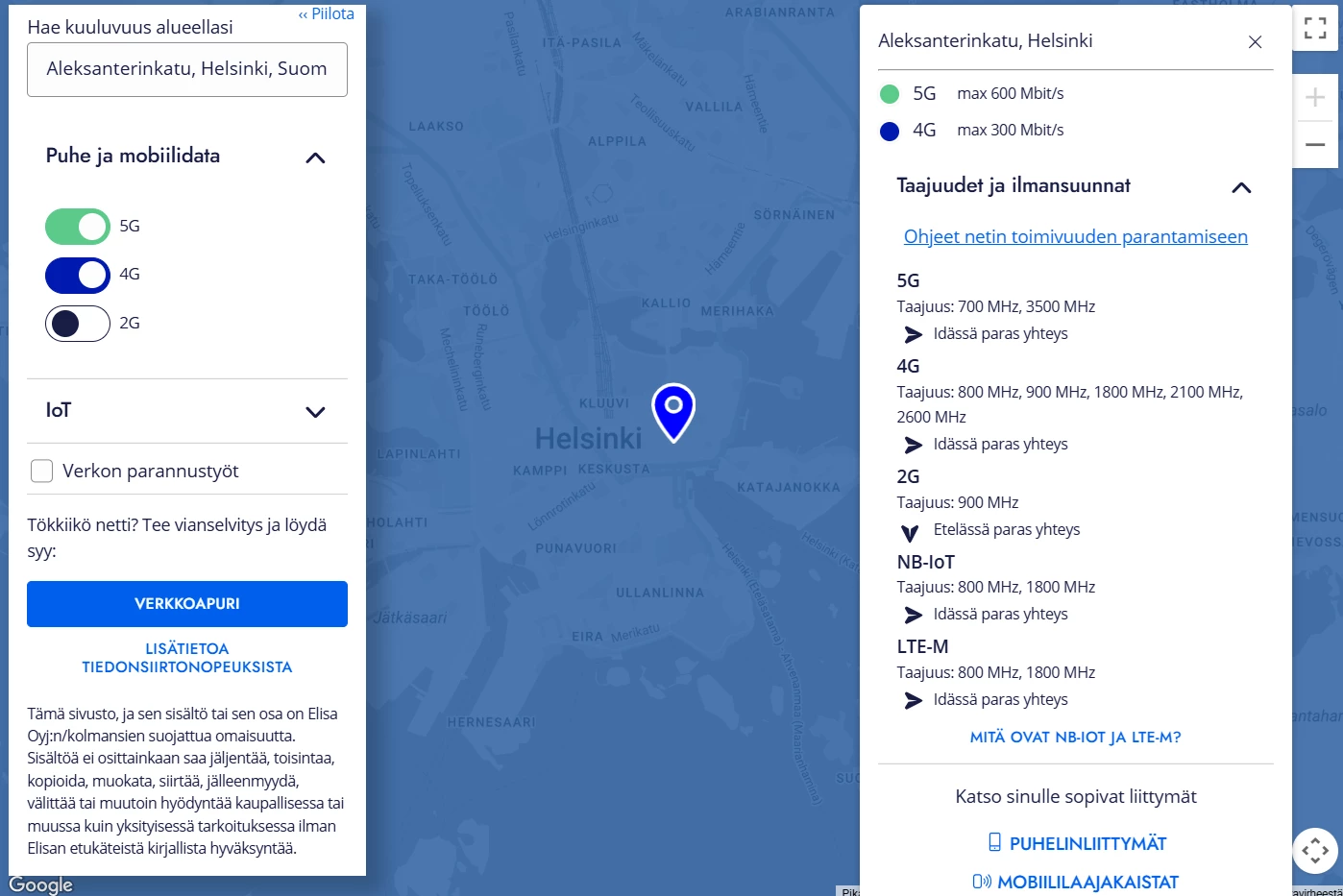1343x896 pixels.
Task: Zoom in on the map
Action: (1315, 97)
